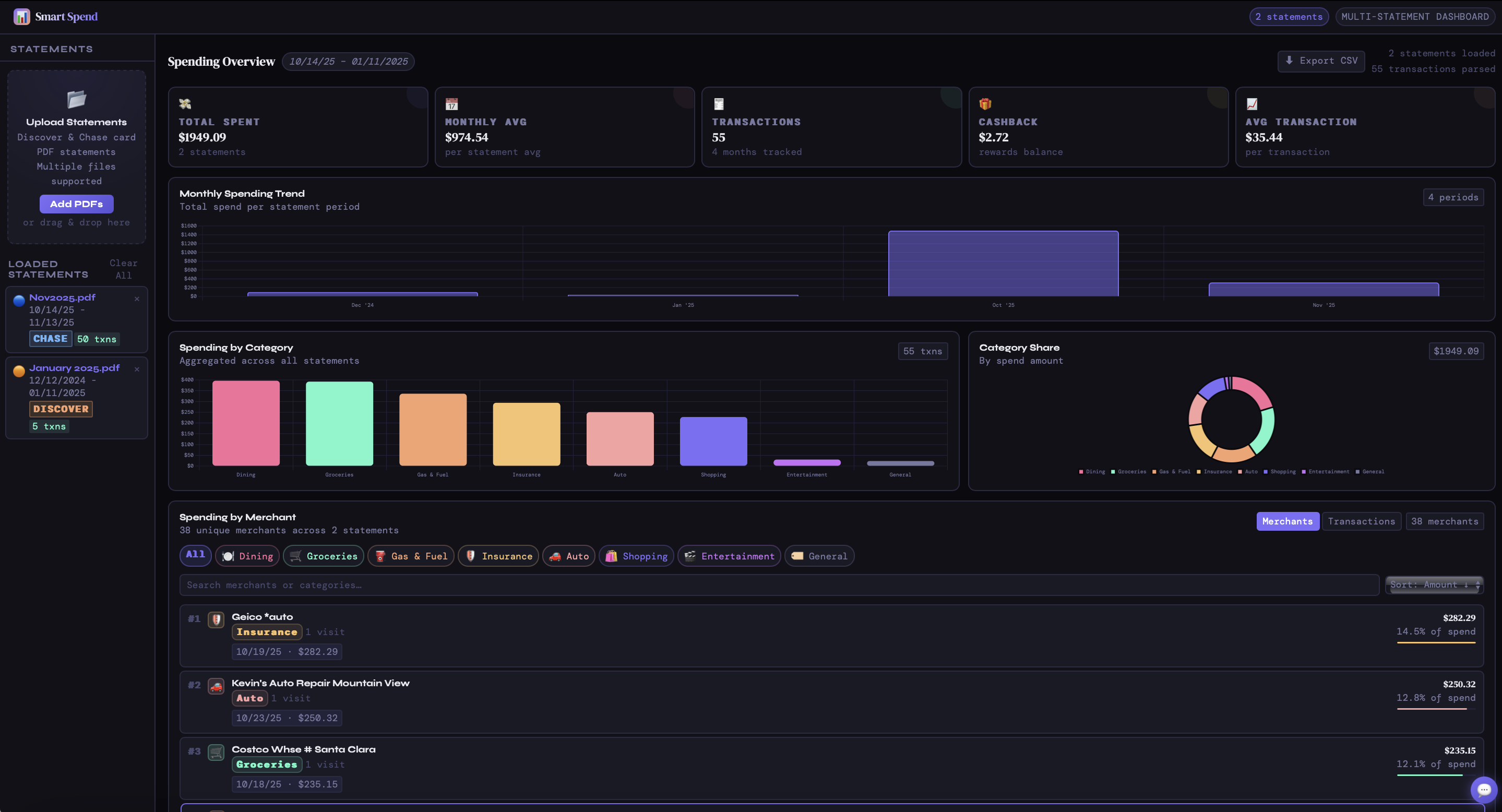This screenshot has height=812, width=1502.
Task: Open the Nov2025.pdf statement
Action: 63,298
